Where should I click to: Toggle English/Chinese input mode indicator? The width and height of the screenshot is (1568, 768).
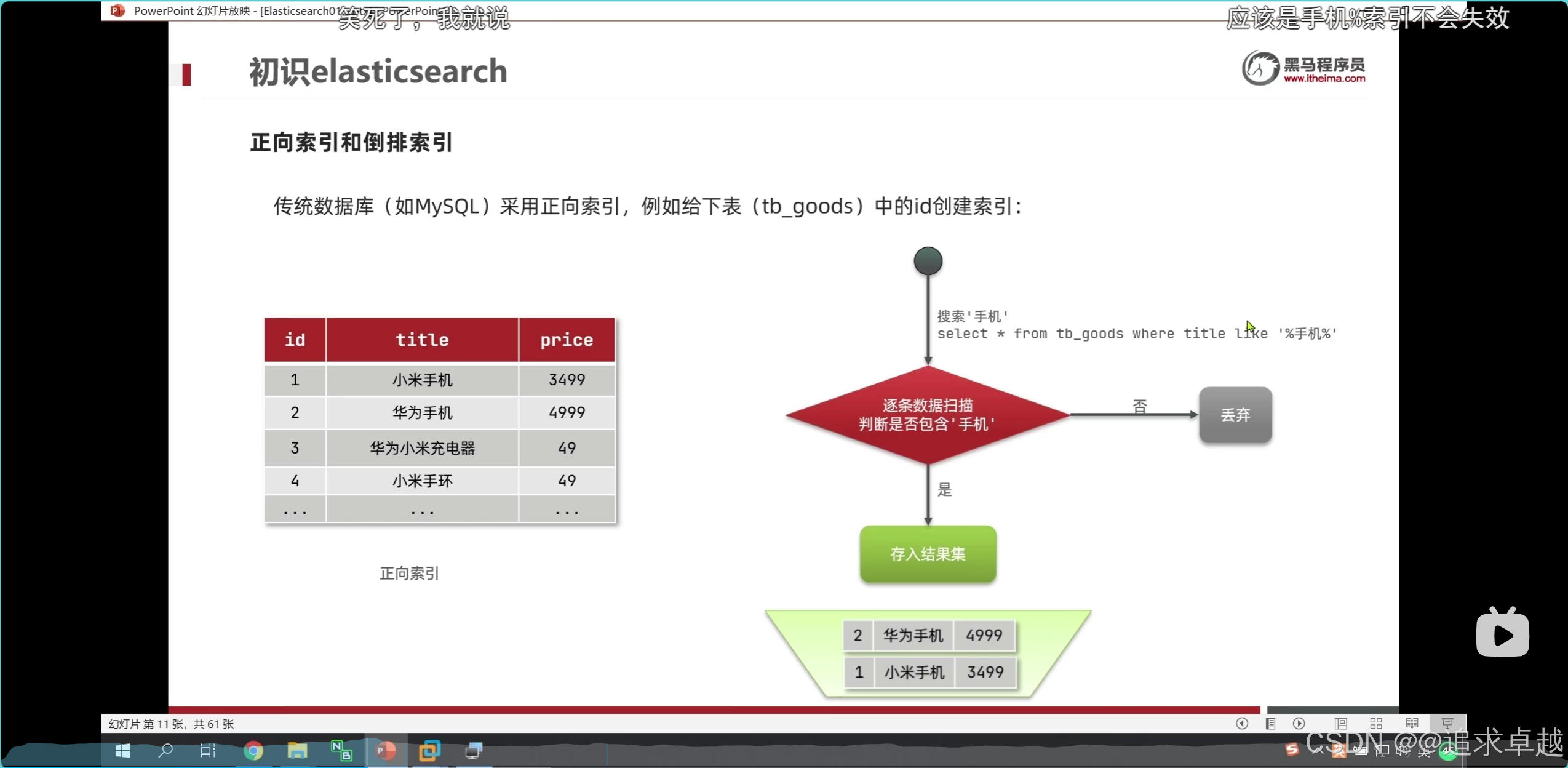point(1424,751)
